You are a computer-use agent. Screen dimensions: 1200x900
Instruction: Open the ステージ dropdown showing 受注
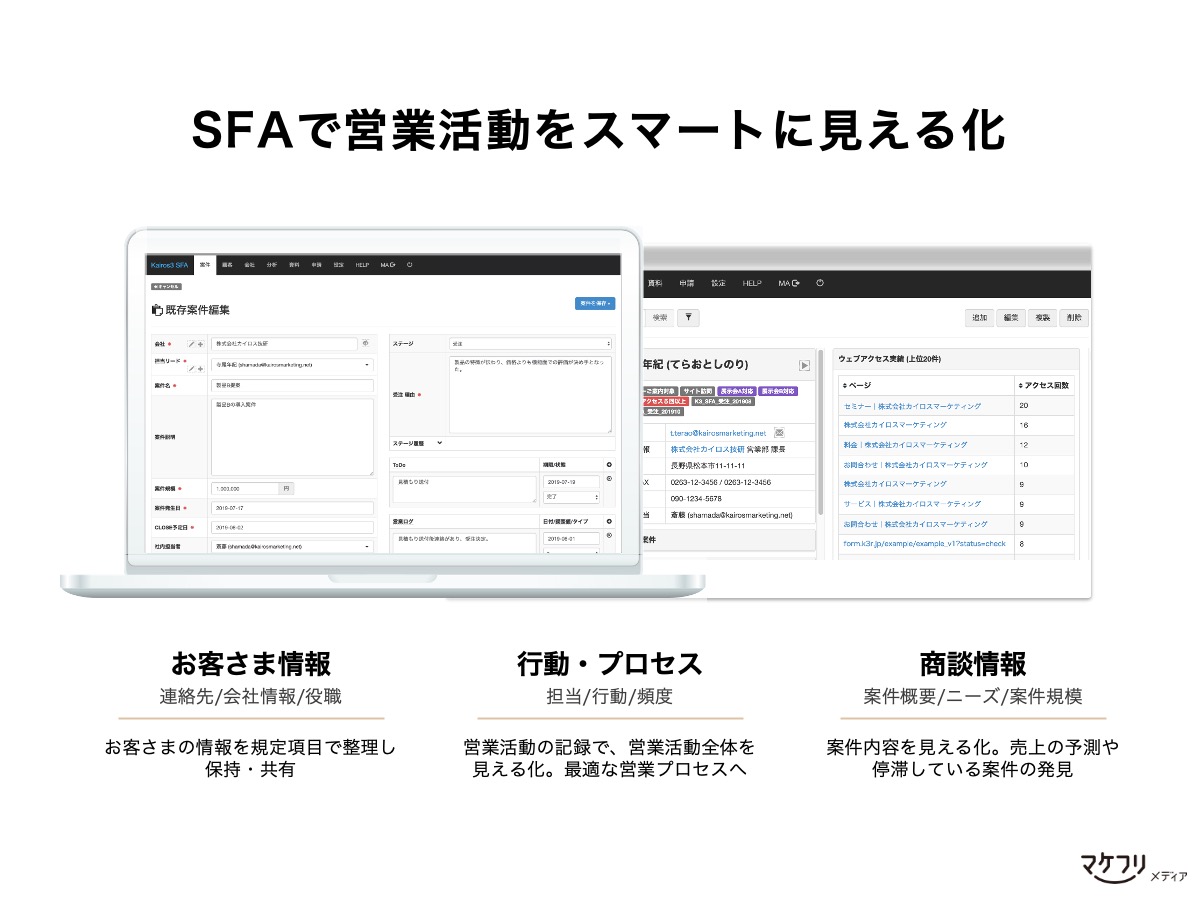529,343
